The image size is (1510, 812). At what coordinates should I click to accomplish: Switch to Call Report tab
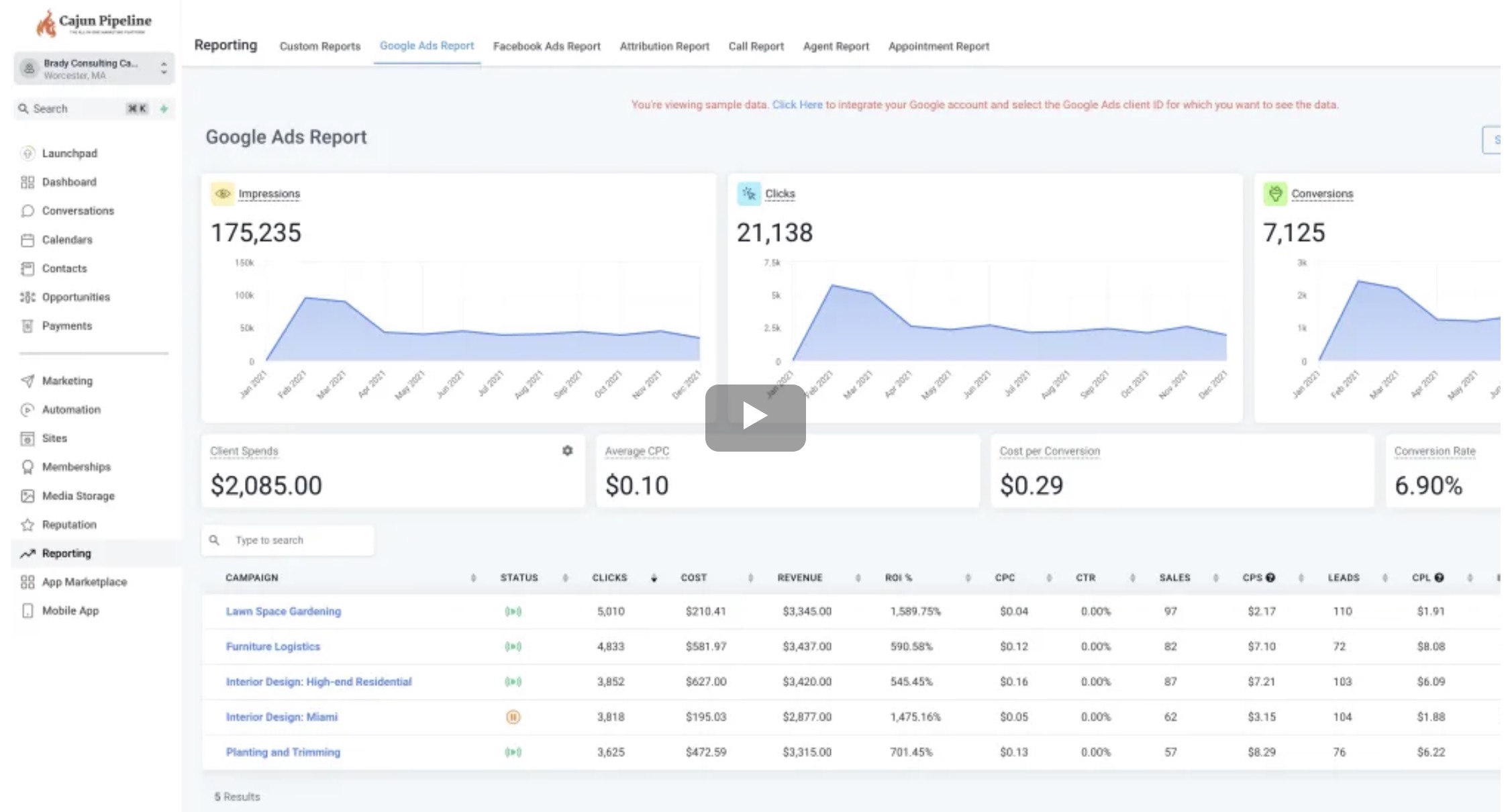[x=756, y=46]
